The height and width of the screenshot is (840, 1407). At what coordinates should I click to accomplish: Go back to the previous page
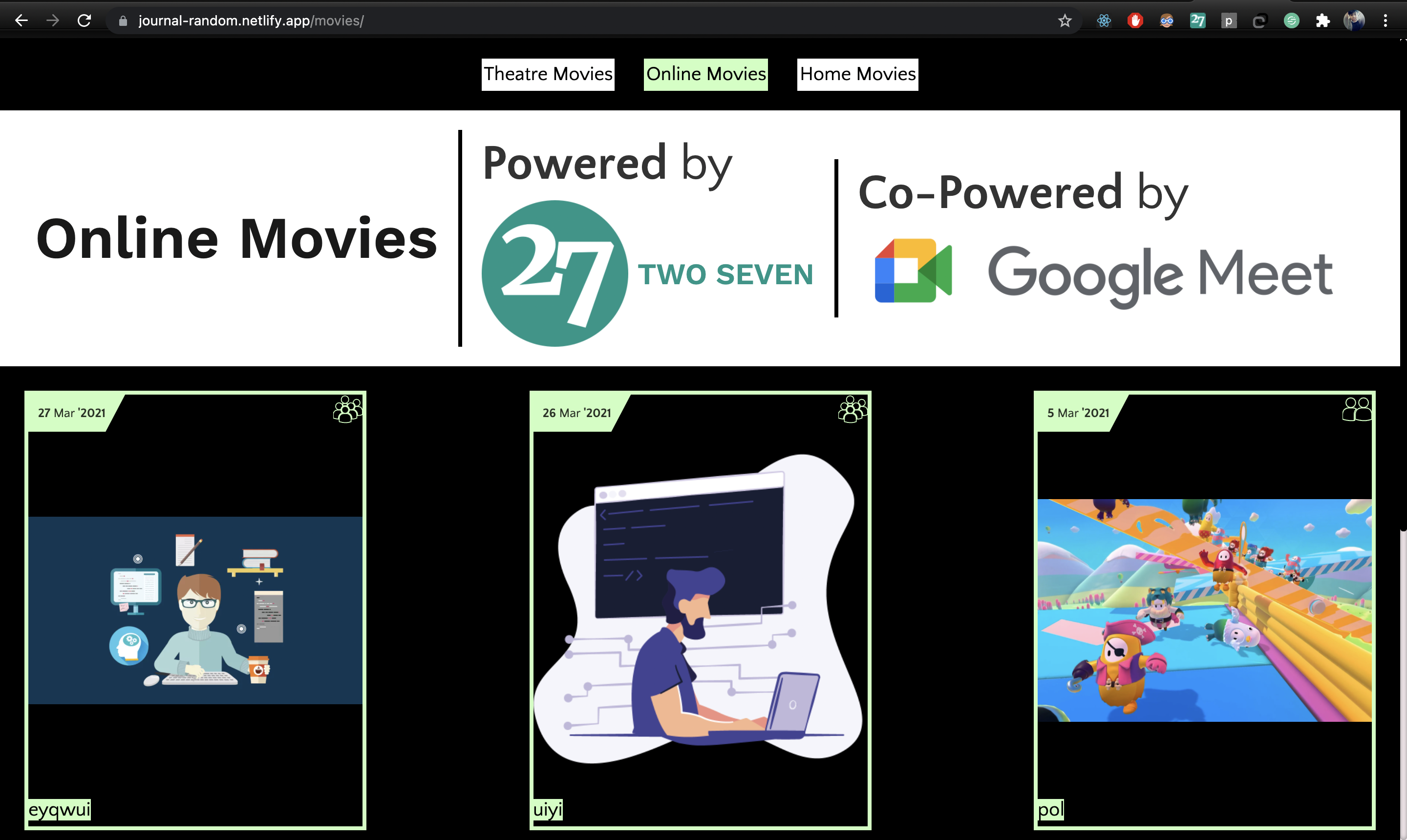tap(21, 21)
